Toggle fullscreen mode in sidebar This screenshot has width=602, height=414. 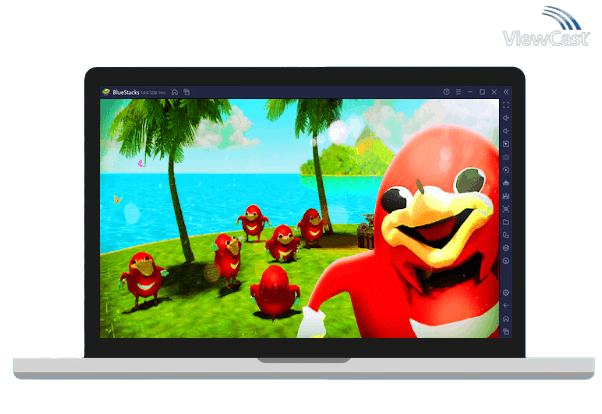(x=506, y=105)
